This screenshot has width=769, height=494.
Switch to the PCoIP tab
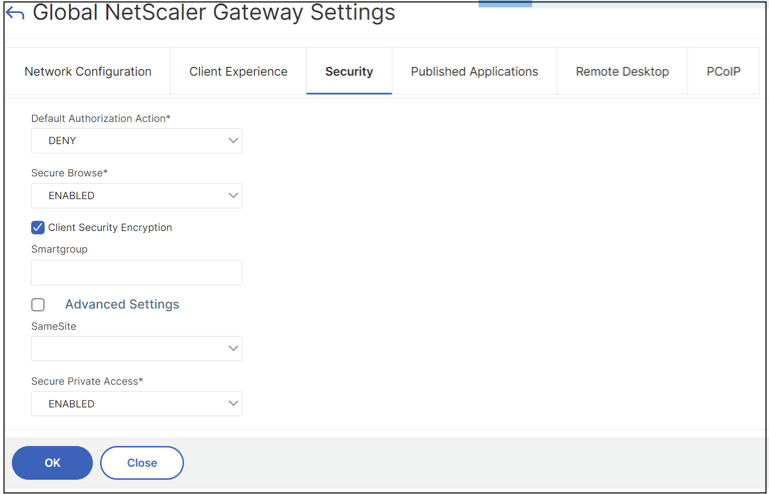coord(723,72)
